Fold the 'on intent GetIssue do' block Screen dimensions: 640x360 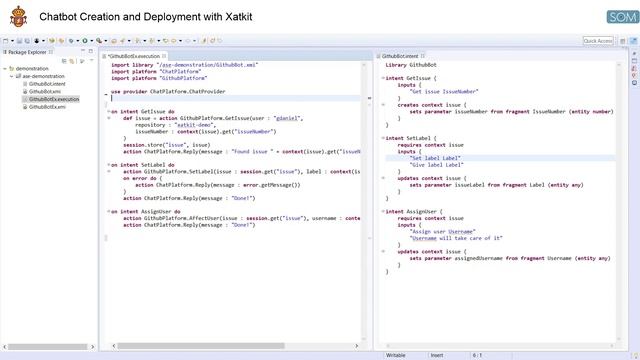[x=109, y=111]
